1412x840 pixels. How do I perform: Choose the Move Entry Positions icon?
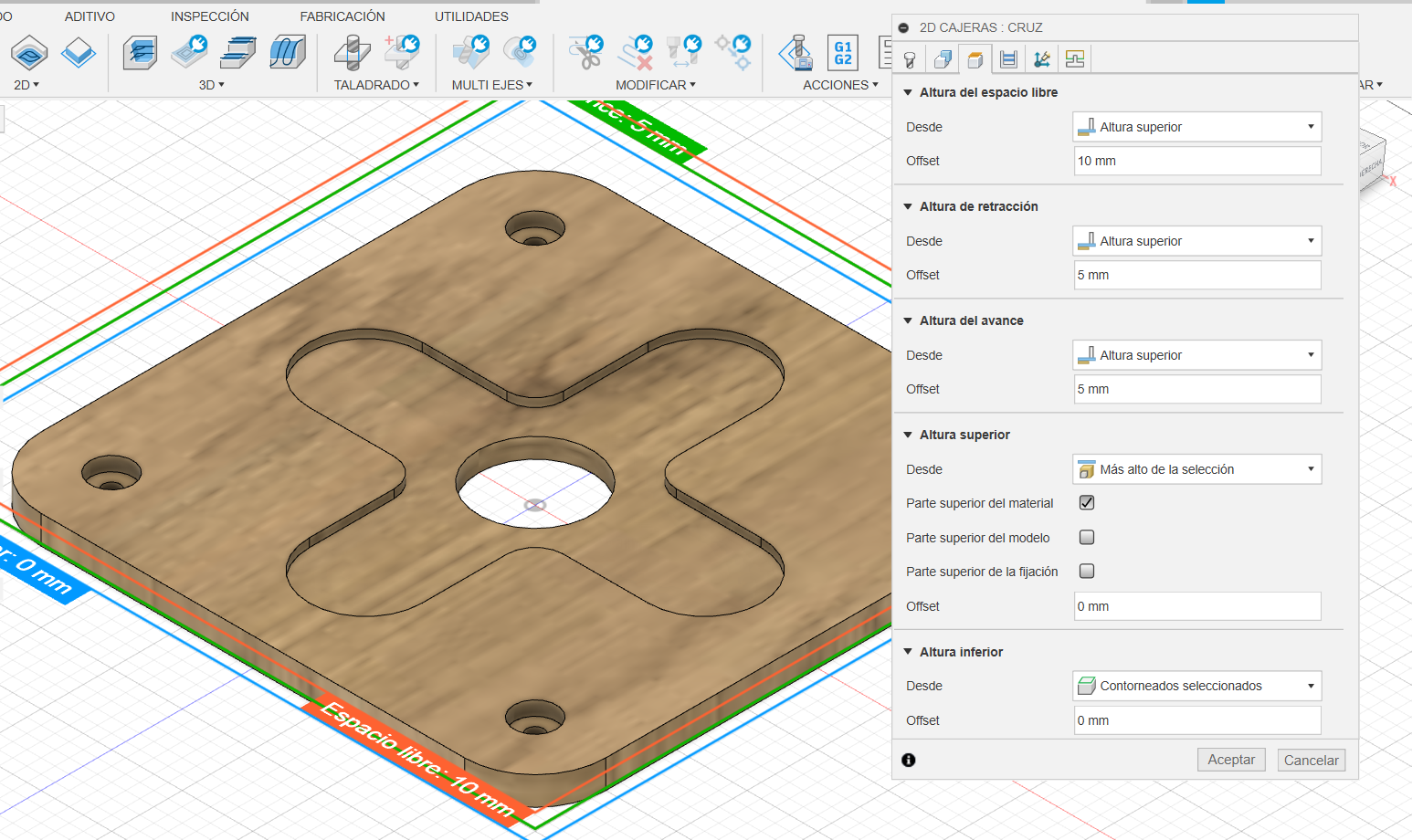(733, 52)
